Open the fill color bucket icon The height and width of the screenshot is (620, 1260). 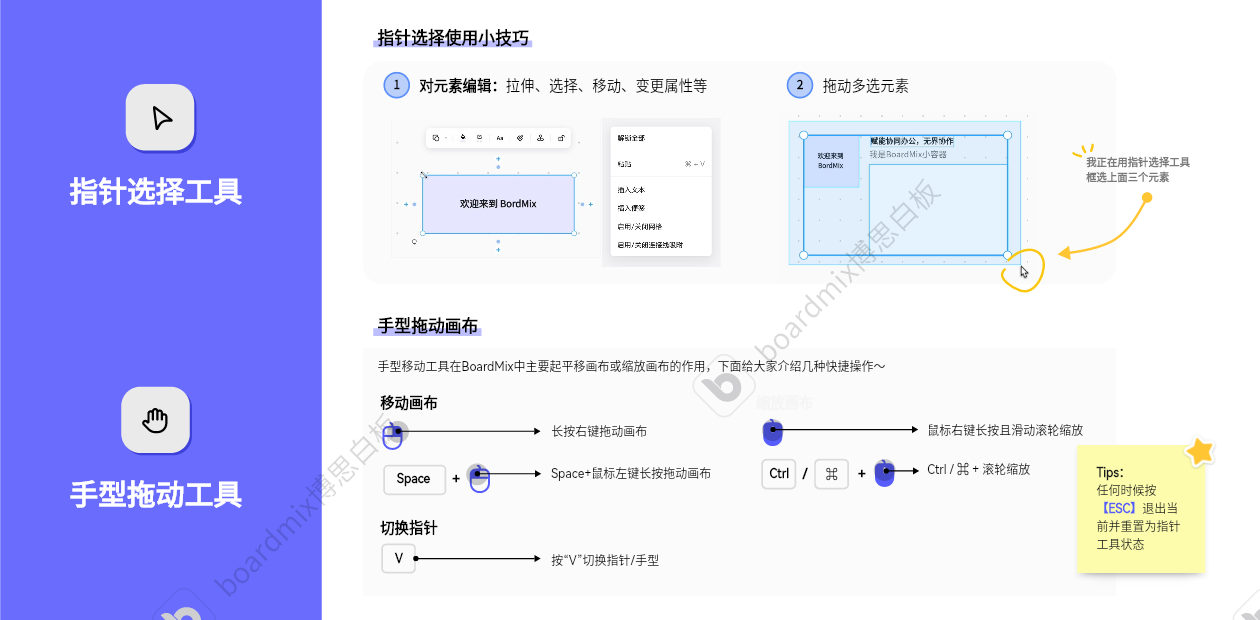pos(463,138)
